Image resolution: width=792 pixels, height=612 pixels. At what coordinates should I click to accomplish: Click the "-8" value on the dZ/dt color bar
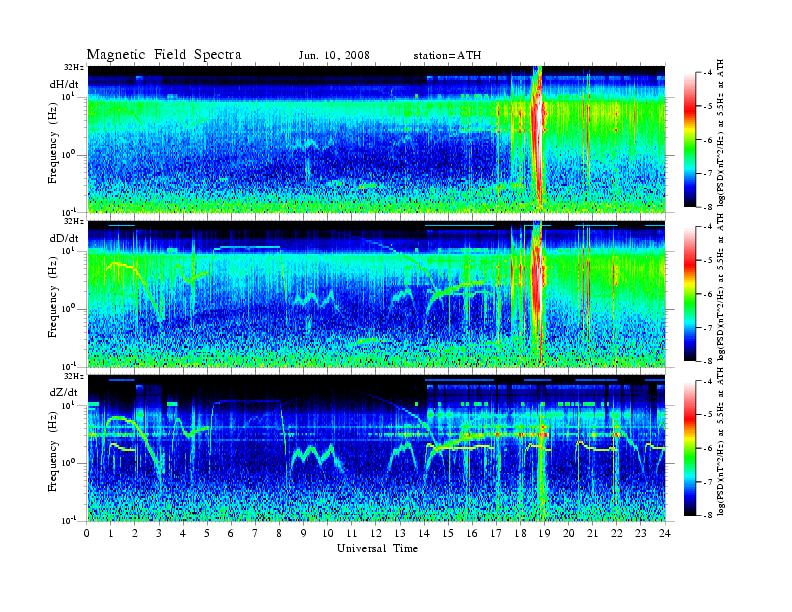pyautogui.click(x=708, y=515)
